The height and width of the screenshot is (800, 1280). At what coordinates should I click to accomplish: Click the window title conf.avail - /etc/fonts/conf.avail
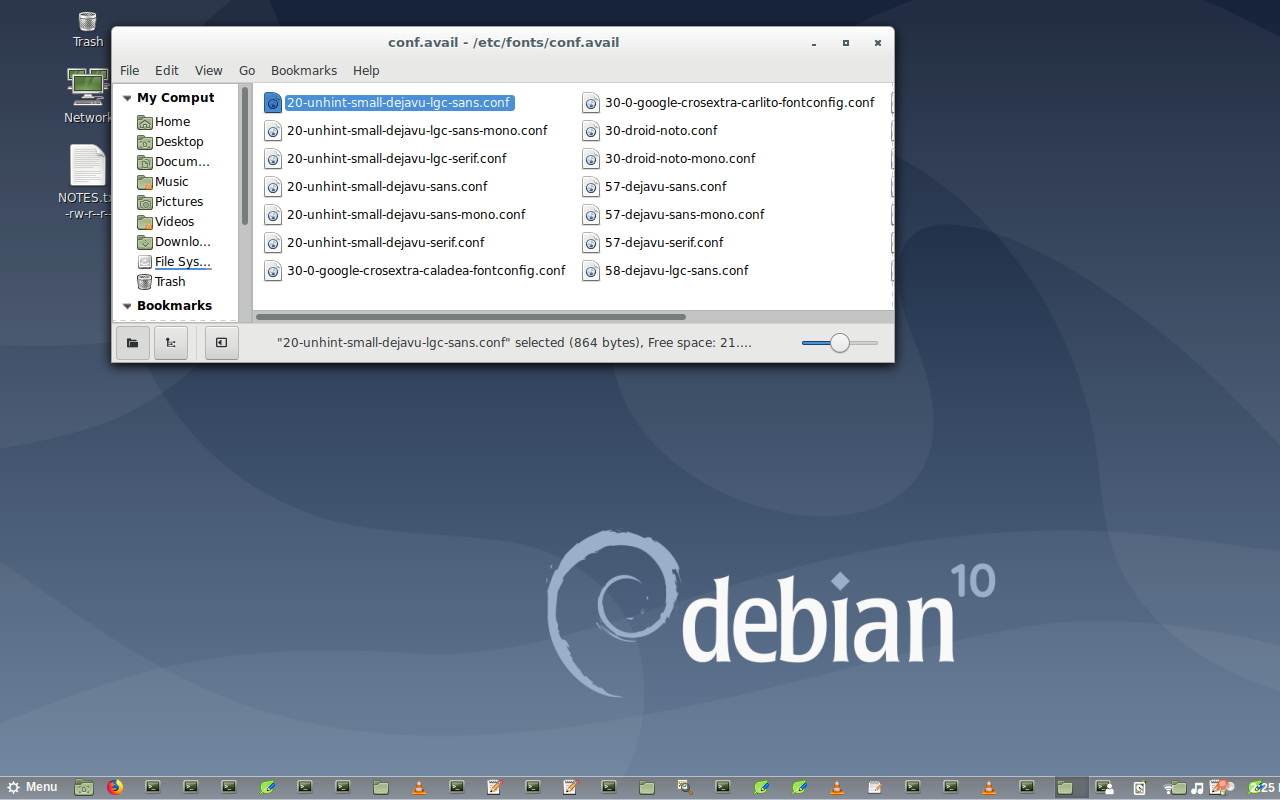coord(503,43)
